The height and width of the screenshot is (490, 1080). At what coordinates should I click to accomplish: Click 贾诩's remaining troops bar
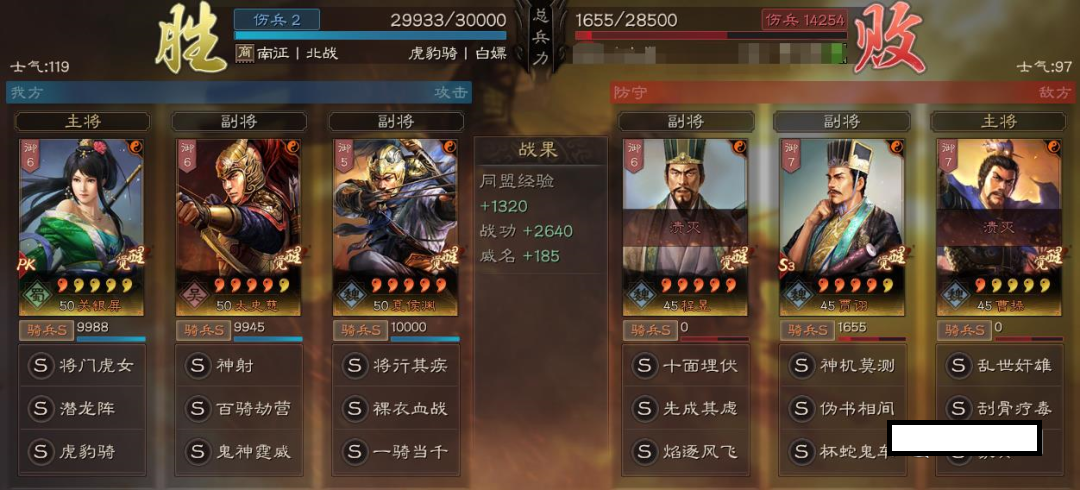(x=871, y=339)
